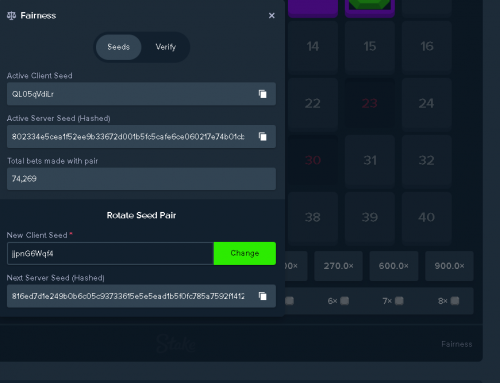Click the 6× hits indicator

click(x=338, y=301)
